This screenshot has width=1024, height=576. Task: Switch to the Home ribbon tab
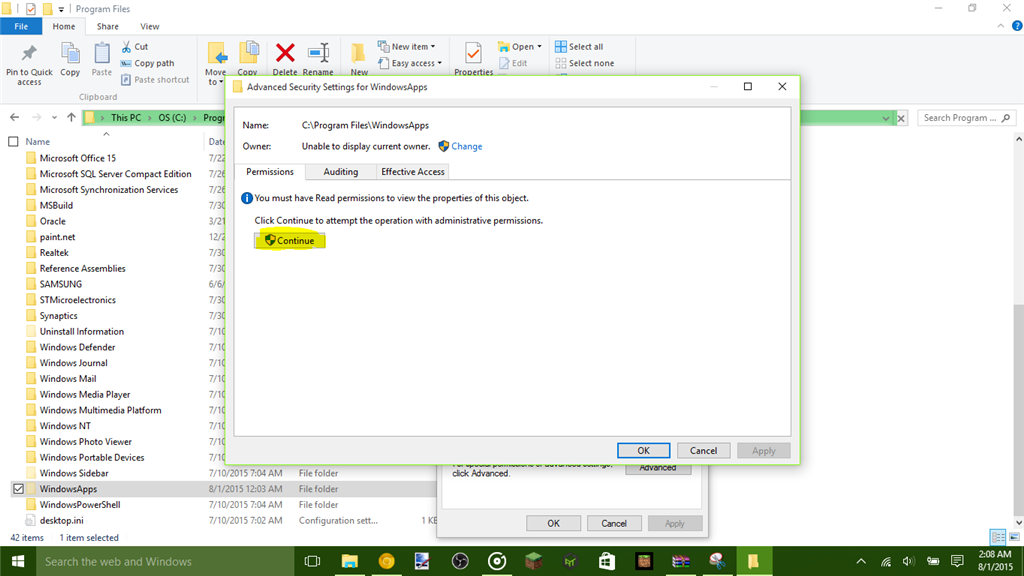point(63,26)
